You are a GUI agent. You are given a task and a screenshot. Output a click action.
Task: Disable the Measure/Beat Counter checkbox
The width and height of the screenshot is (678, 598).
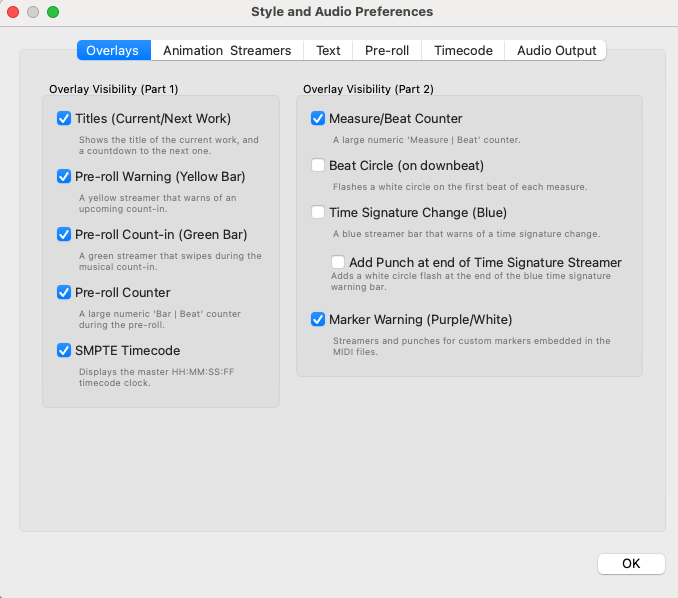(x=318, y=118)
